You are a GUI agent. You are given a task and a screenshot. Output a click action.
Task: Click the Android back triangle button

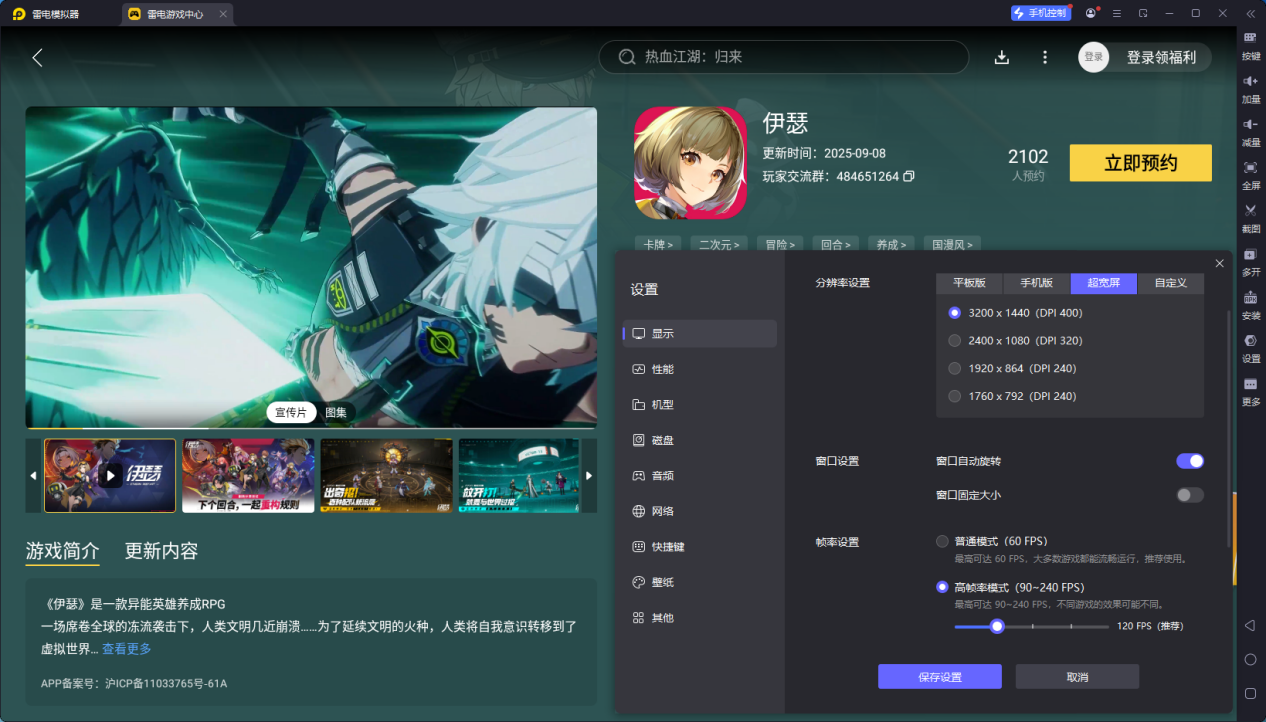[1250, 625]
